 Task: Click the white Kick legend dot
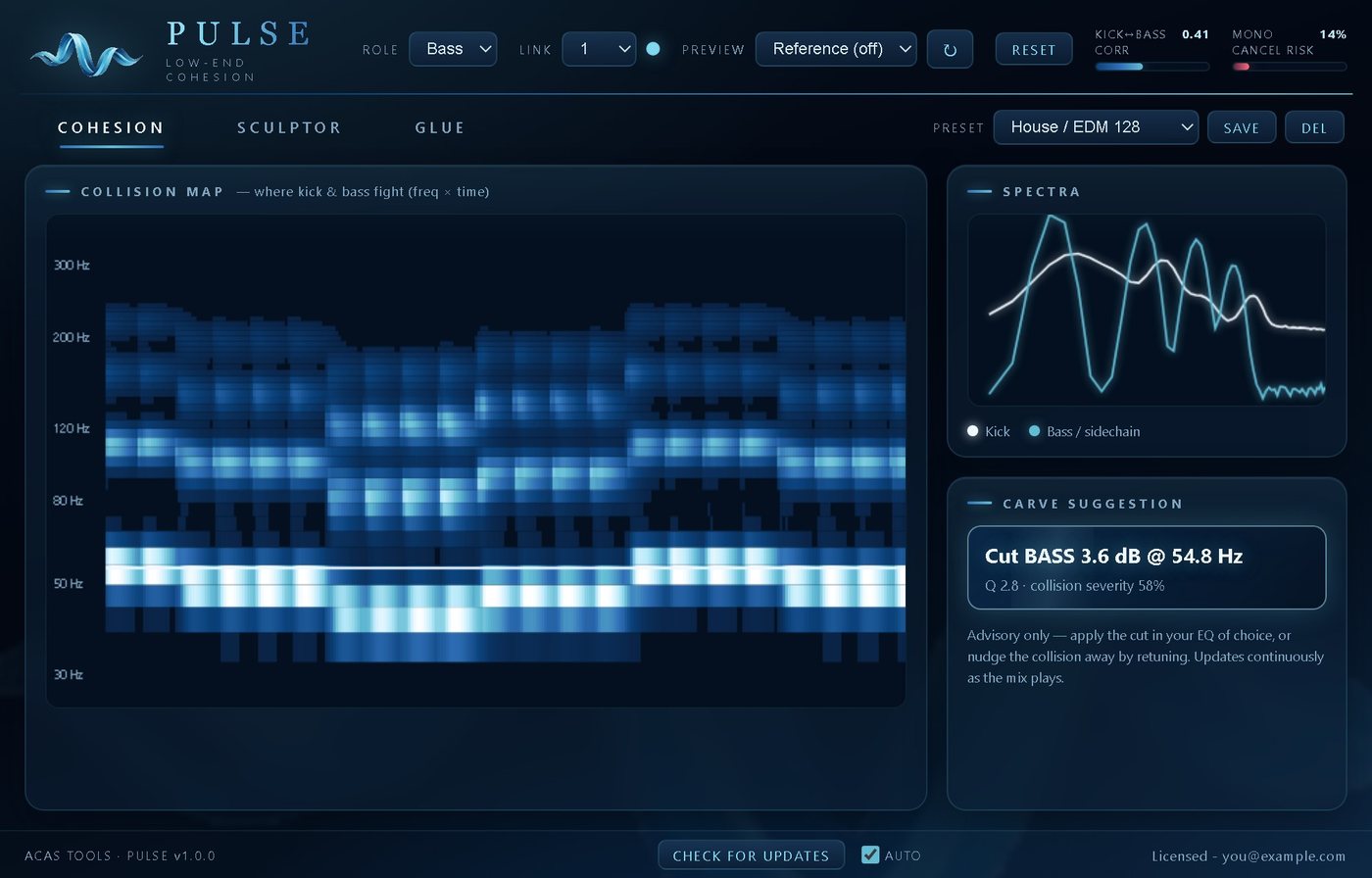coord(973,431)
